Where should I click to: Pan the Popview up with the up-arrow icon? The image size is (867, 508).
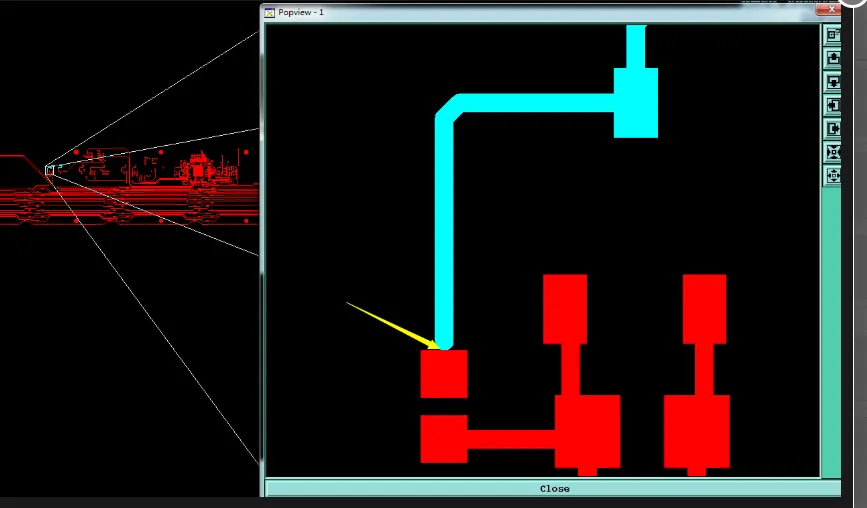833,59
